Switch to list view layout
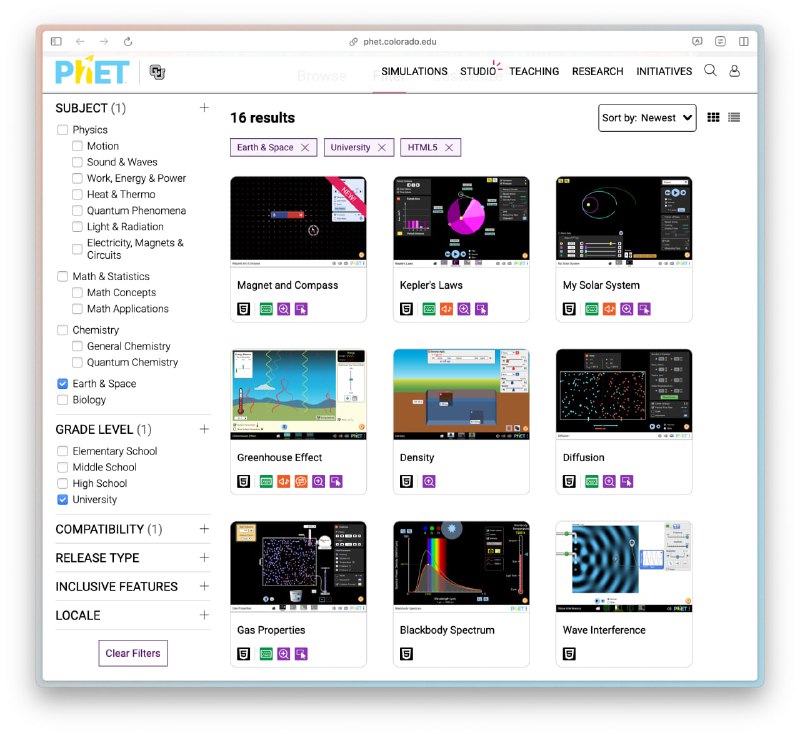The width and height of the screenshot is (800, 735). (734, 117)
